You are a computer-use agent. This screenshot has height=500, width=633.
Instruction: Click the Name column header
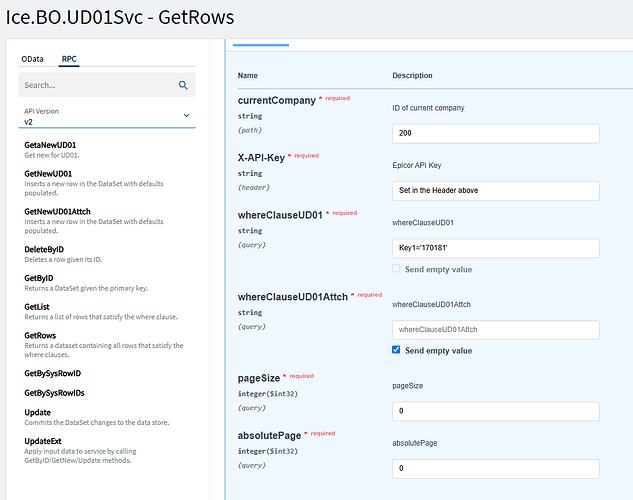click(x=247, y=75)
